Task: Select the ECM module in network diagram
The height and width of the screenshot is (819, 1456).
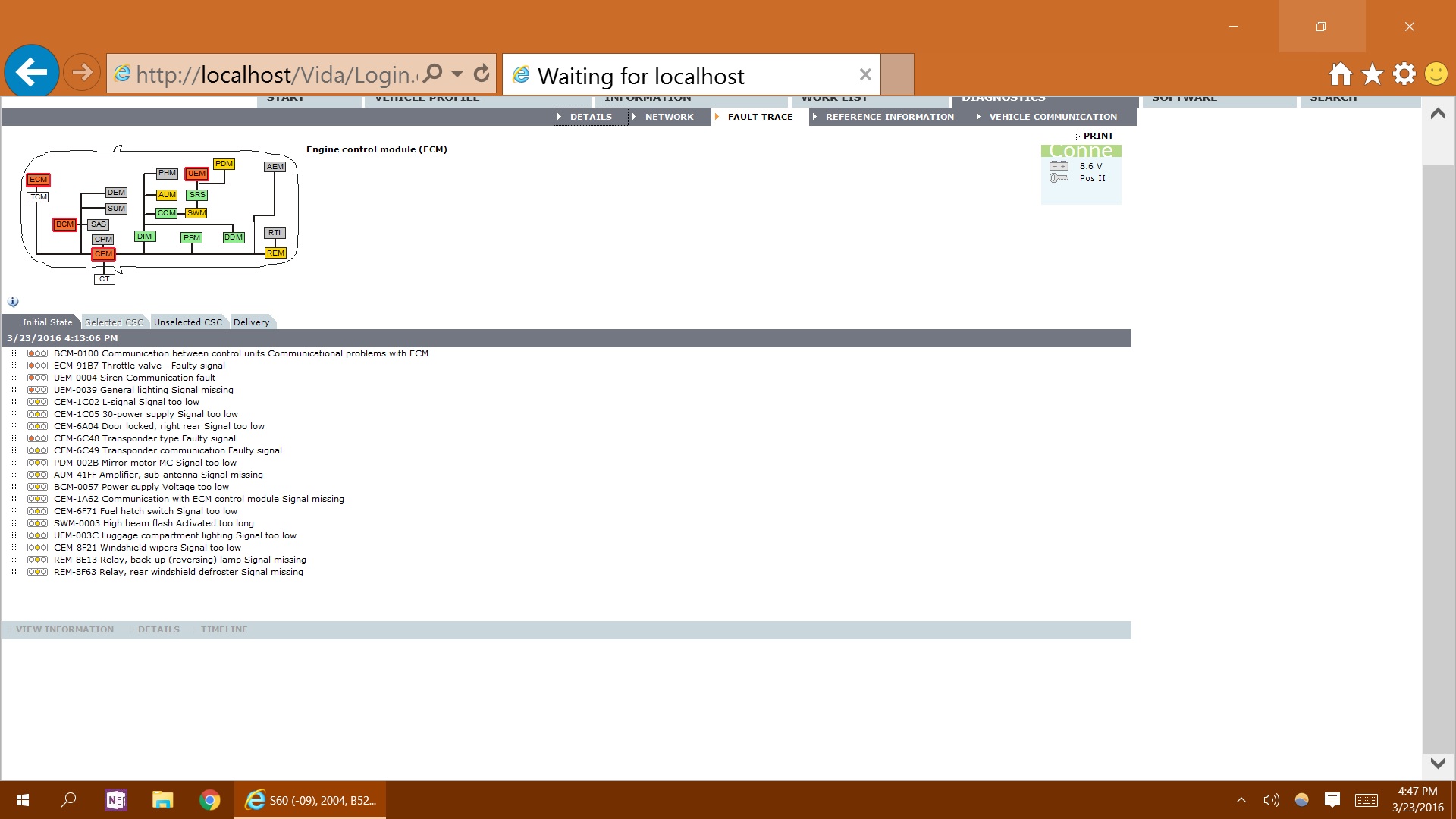Action: [x=38, y=180]
